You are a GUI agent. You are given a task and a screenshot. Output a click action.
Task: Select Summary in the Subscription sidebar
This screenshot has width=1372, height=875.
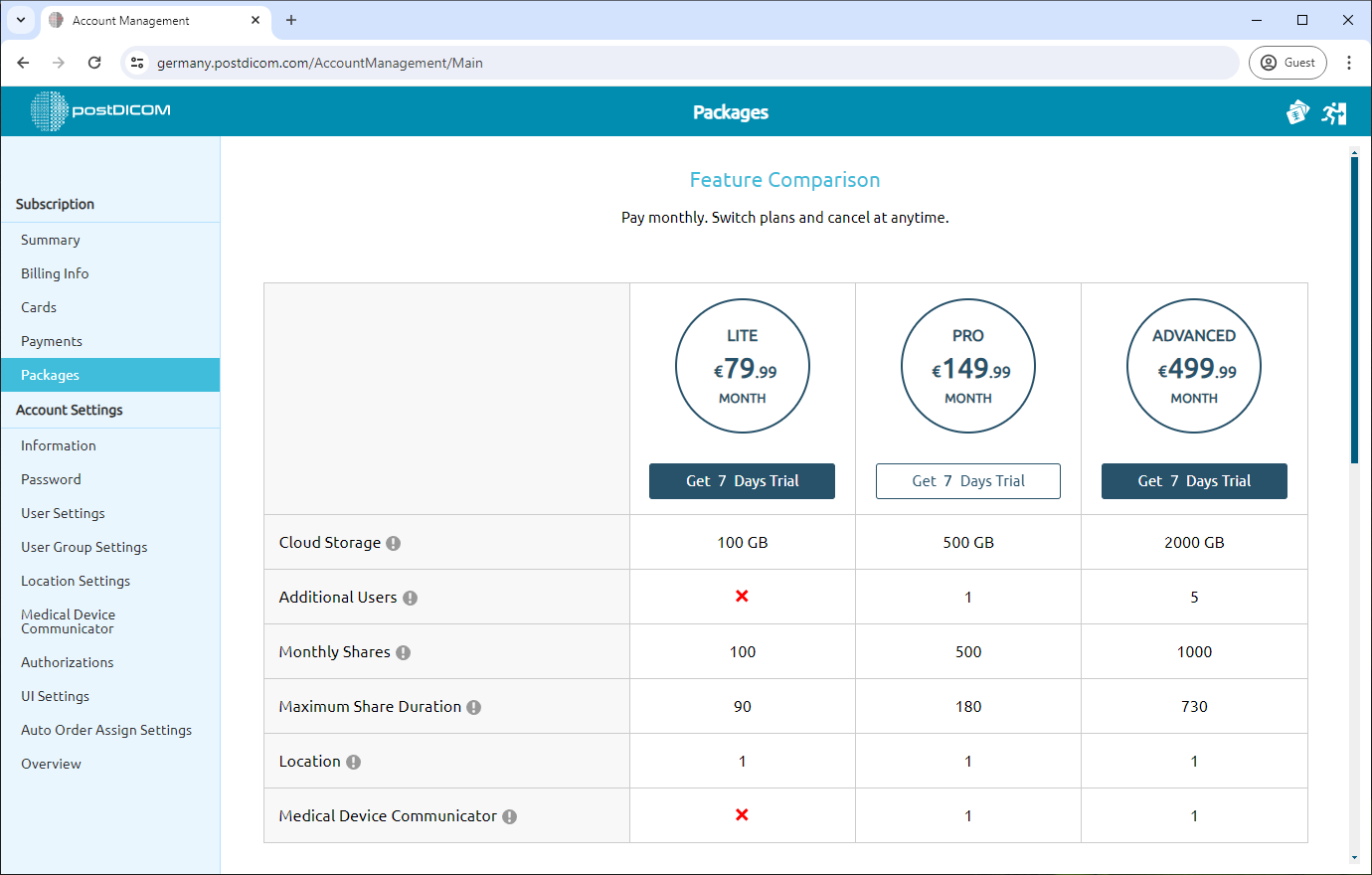pos(50,240)
